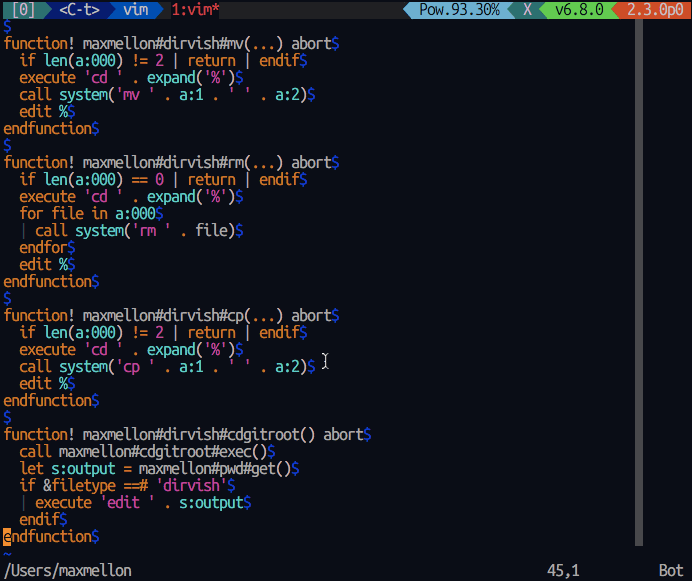The image size is (692, 581).
Task: Click the maxmellon#dirvish#cdgitroot() function declaration
Action: [x=187, y=434]
